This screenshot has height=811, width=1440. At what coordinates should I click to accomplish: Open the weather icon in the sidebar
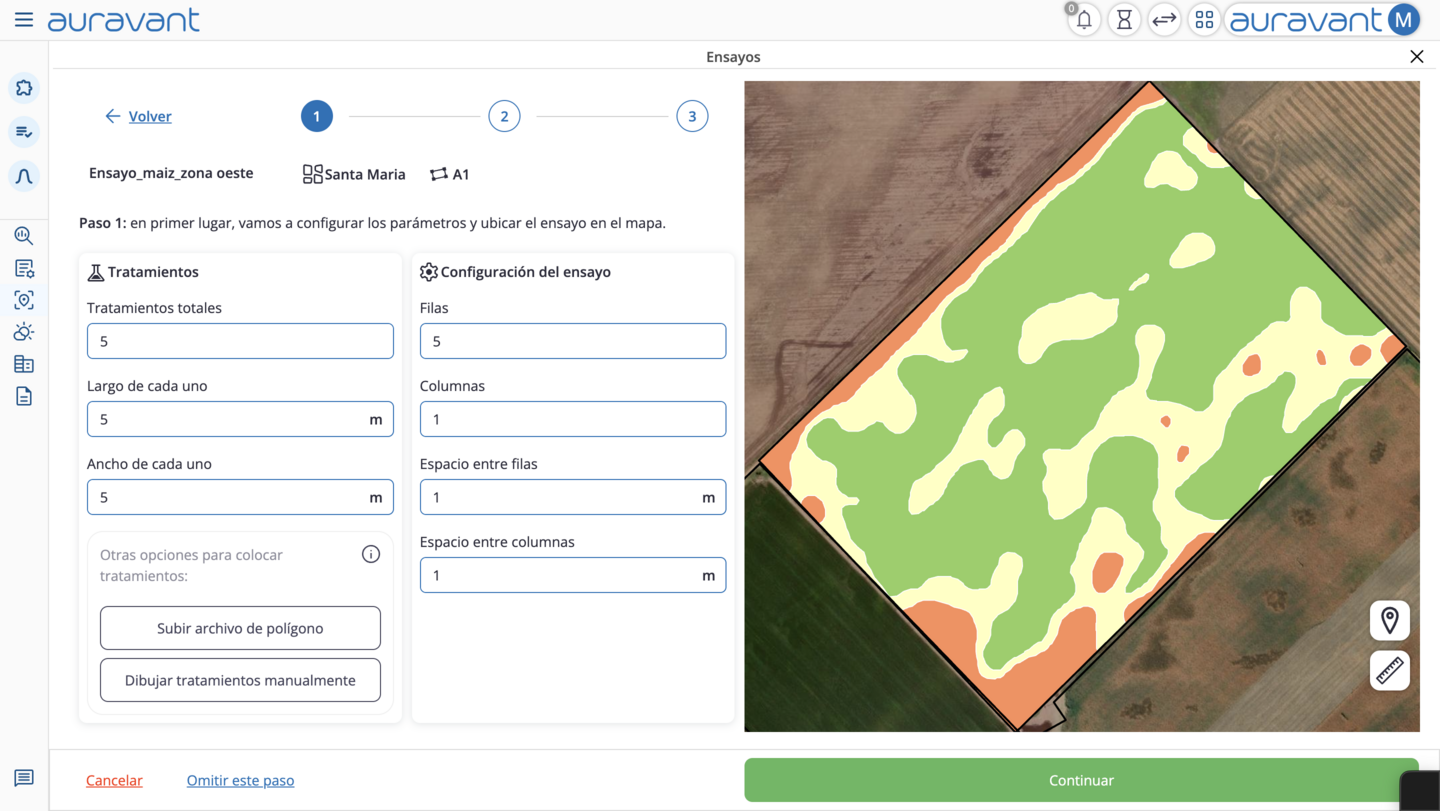pos(24,332)
